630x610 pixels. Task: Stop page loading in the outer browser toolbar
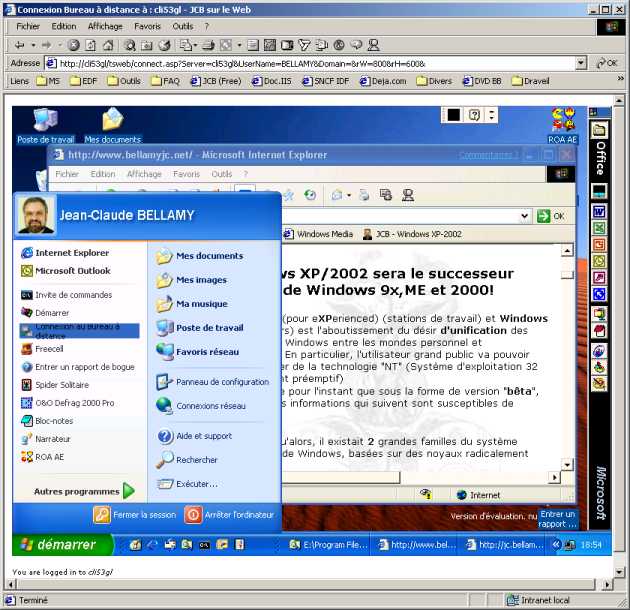tap(73, 45)
